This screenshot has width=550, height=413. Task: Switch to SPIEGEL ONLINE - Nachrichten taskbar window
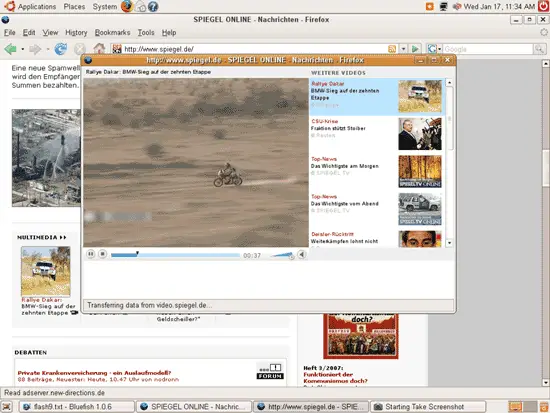pos(194,407)
